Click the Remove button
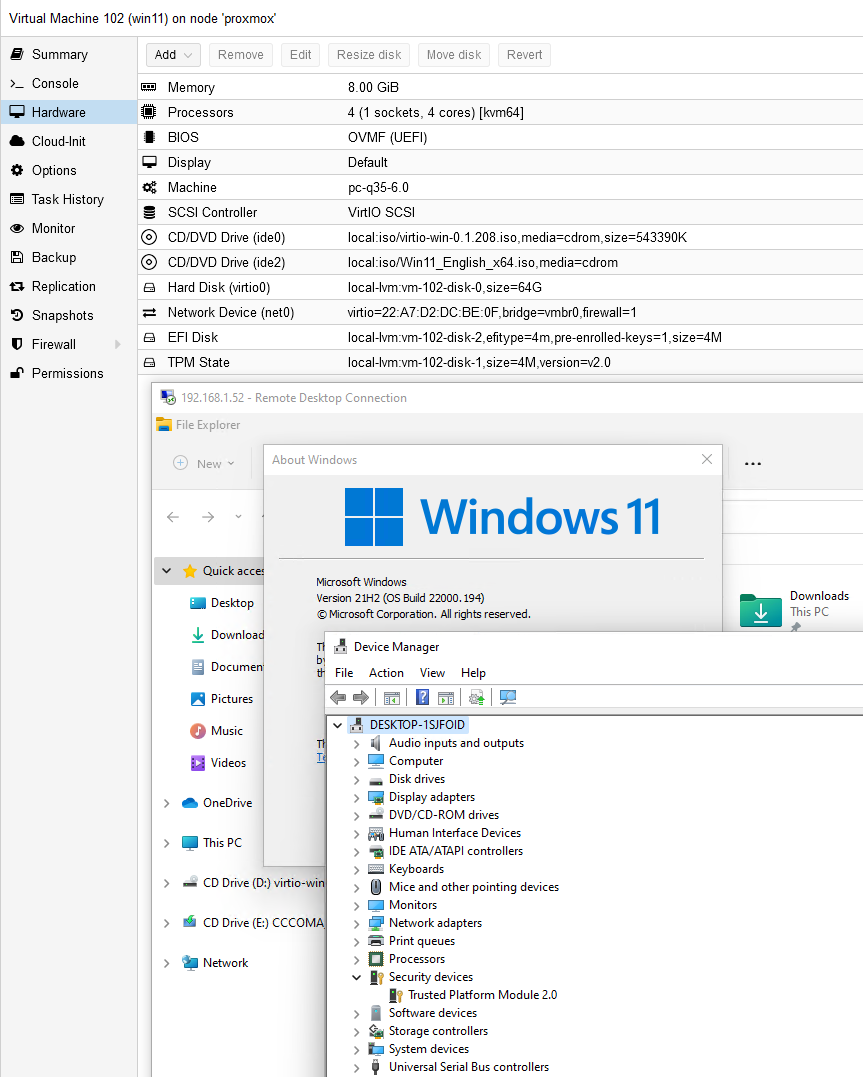 coord(240,55)
